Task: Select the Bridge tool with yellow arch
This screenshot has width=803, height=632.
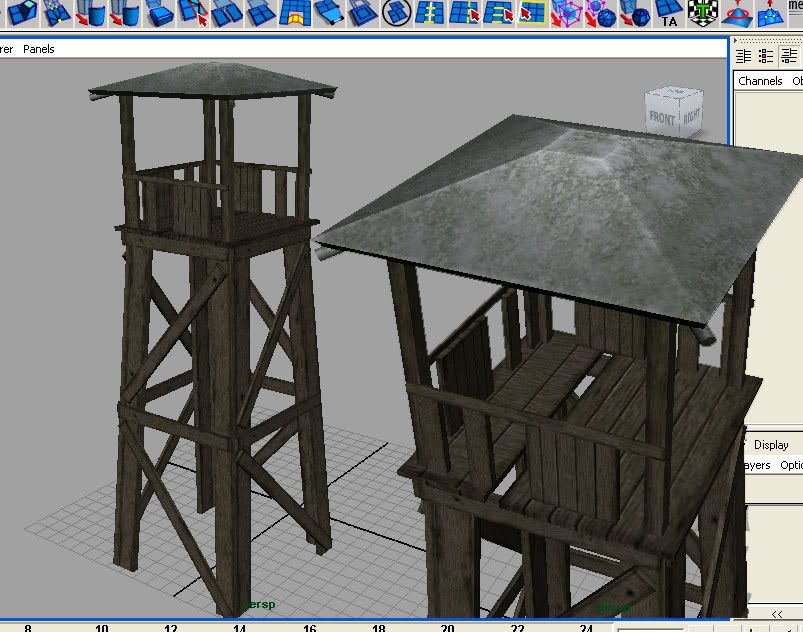Action: click(295, 13)
